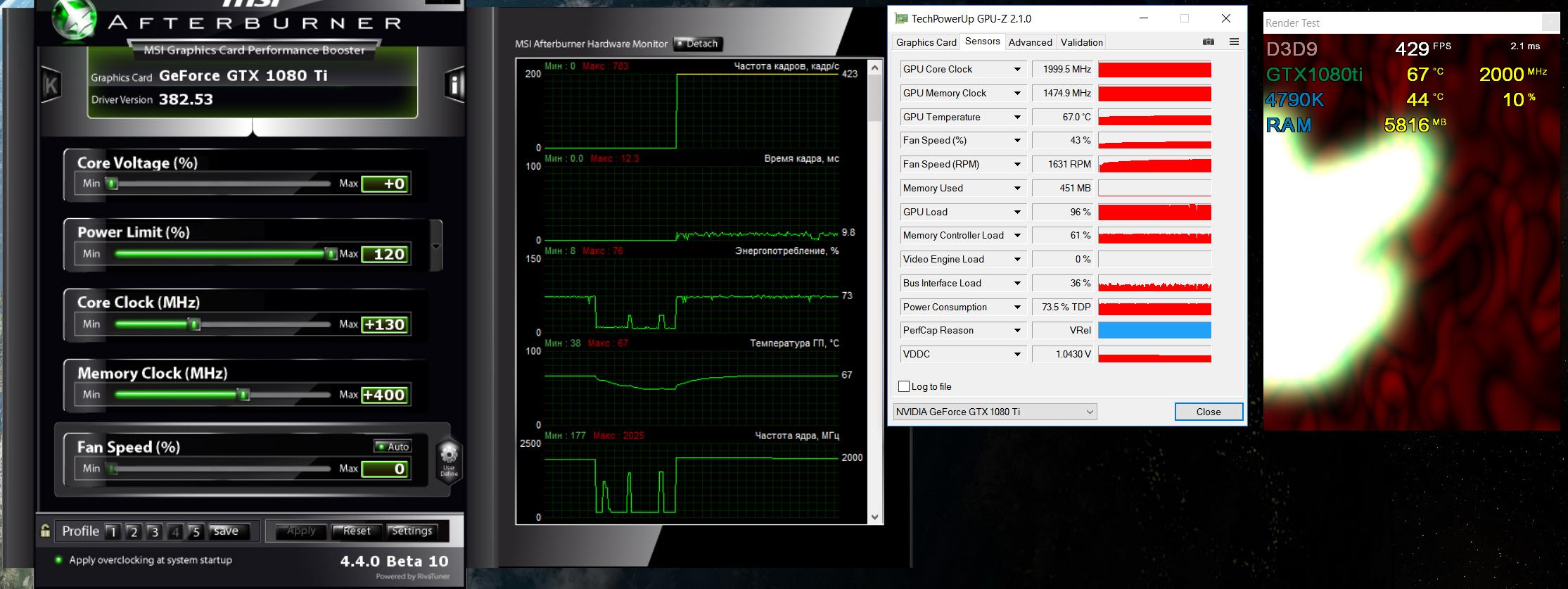Select Afterburner profile slot 1
The width and height of the screenshot is (1568, 589).
(x=113, y=532)
